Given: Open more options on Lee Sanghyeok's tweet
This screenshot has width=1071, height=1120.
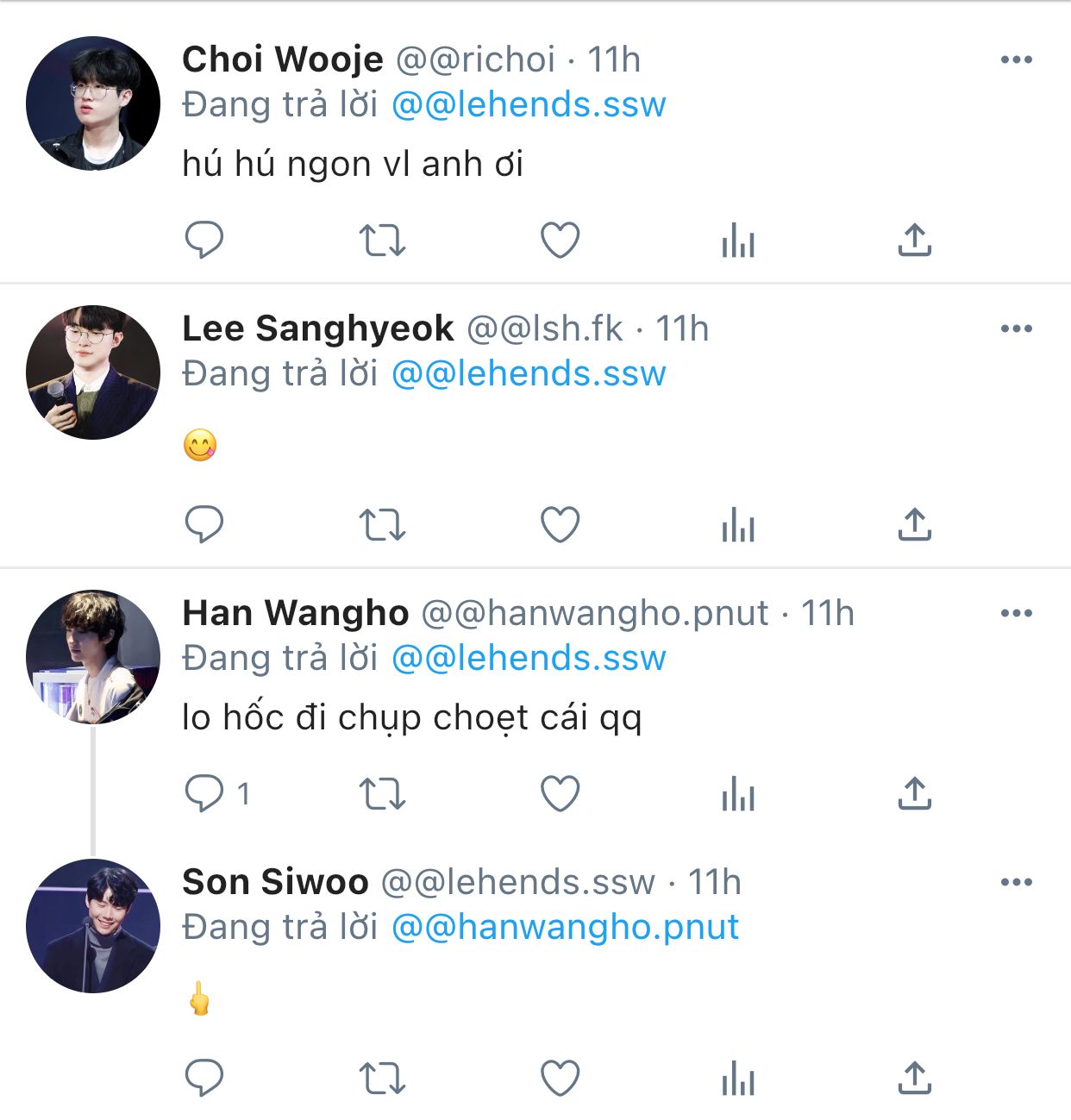Looking at the screenshot, I should click(x=1016, y=328).
